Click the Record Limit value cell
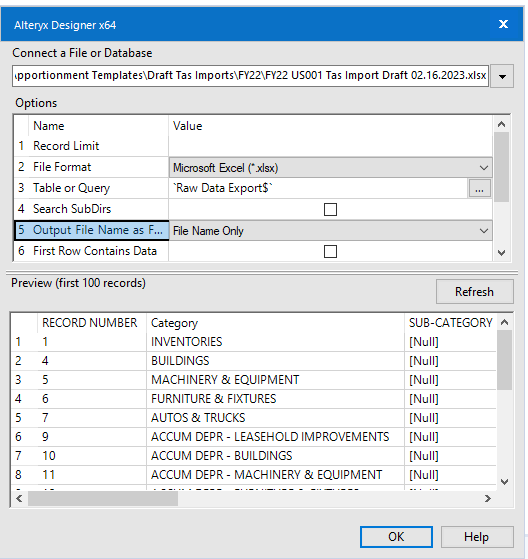Image resolution: width=528 pixels, height=559 pixels. tap(330, 146)
